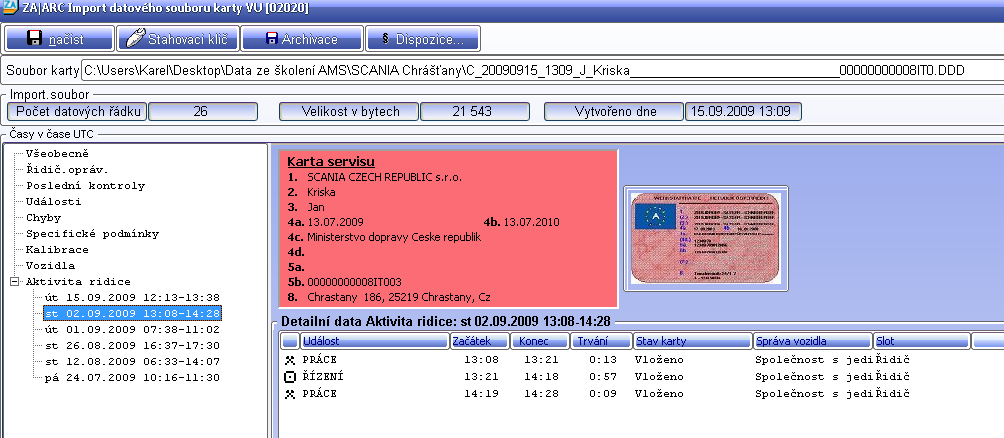Open the 'Archivace' button

click(302, 39)
